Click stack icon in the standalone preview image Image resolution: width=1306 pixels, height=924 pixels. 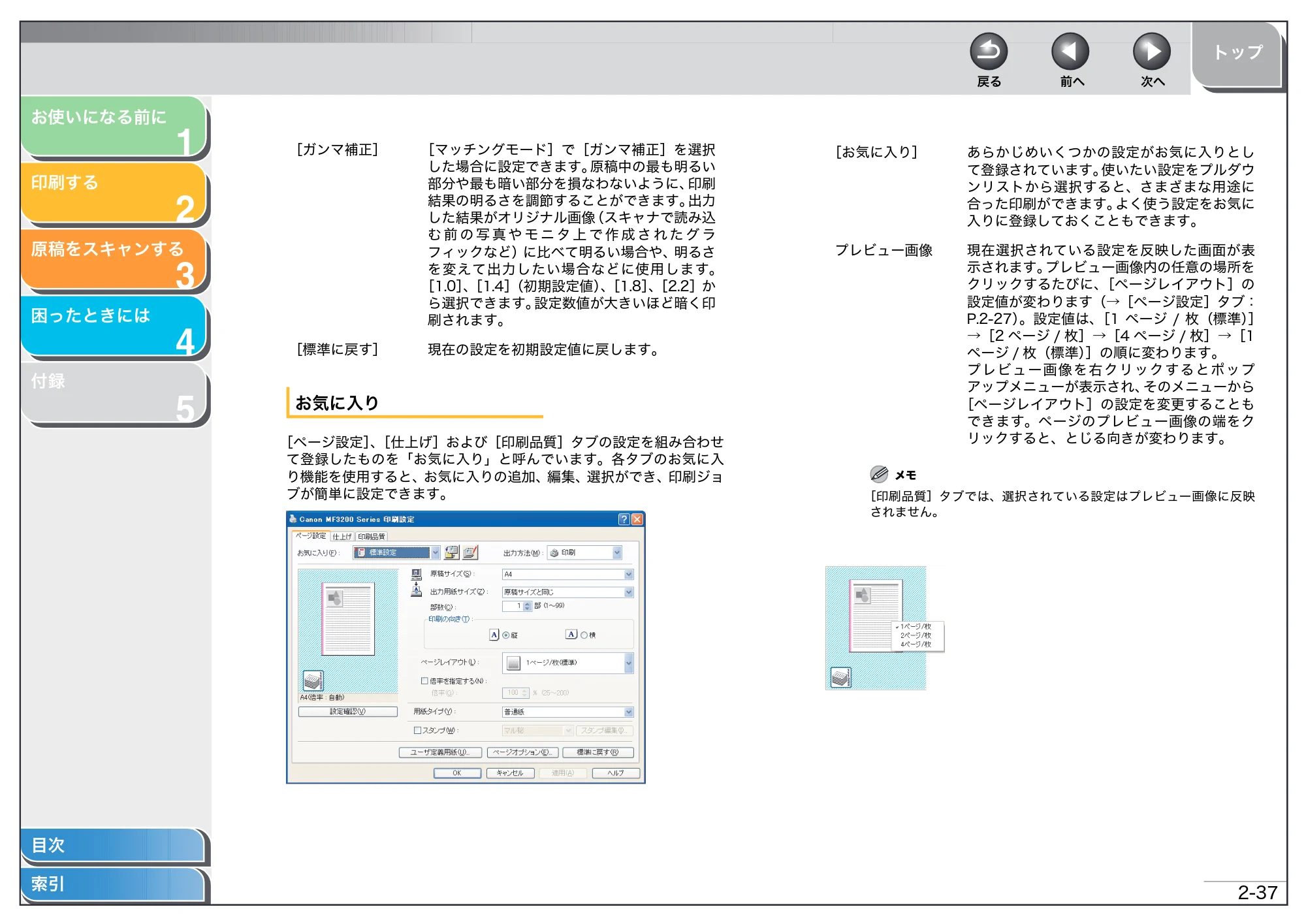[840, 677]
